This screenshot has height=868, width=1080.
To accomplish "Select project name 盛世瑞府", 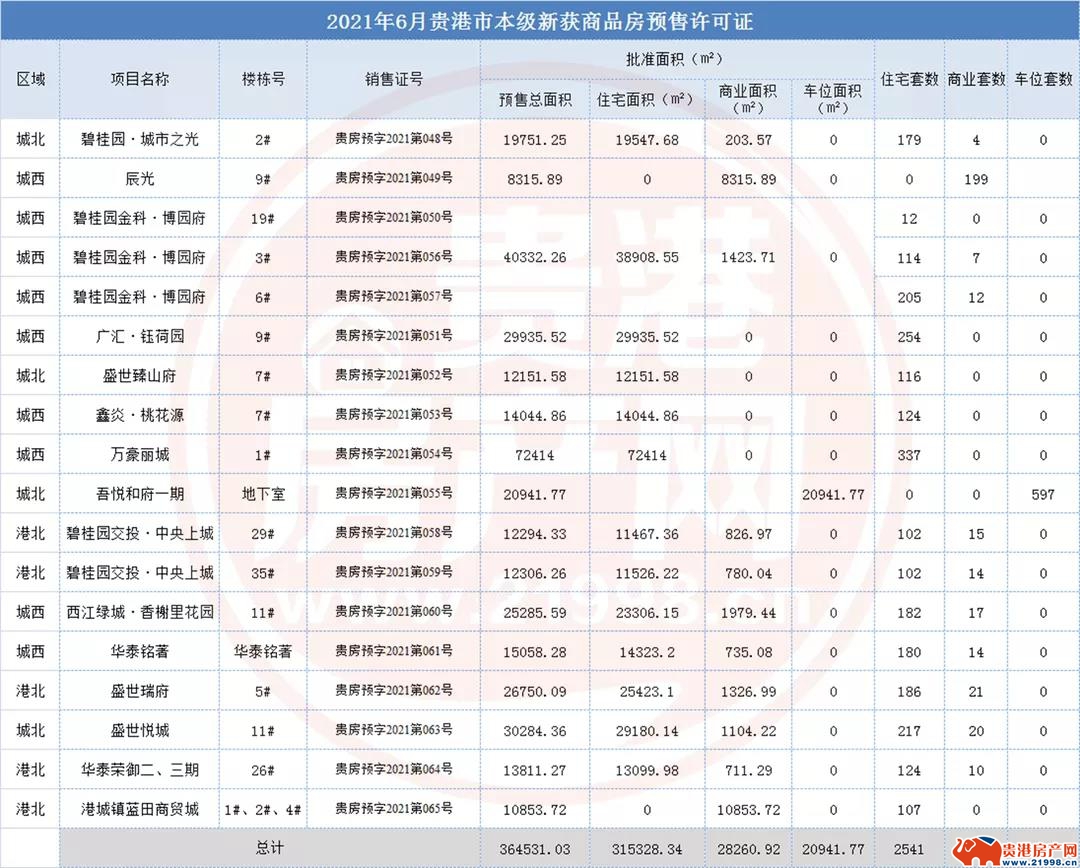I will [x=139, y=691].
